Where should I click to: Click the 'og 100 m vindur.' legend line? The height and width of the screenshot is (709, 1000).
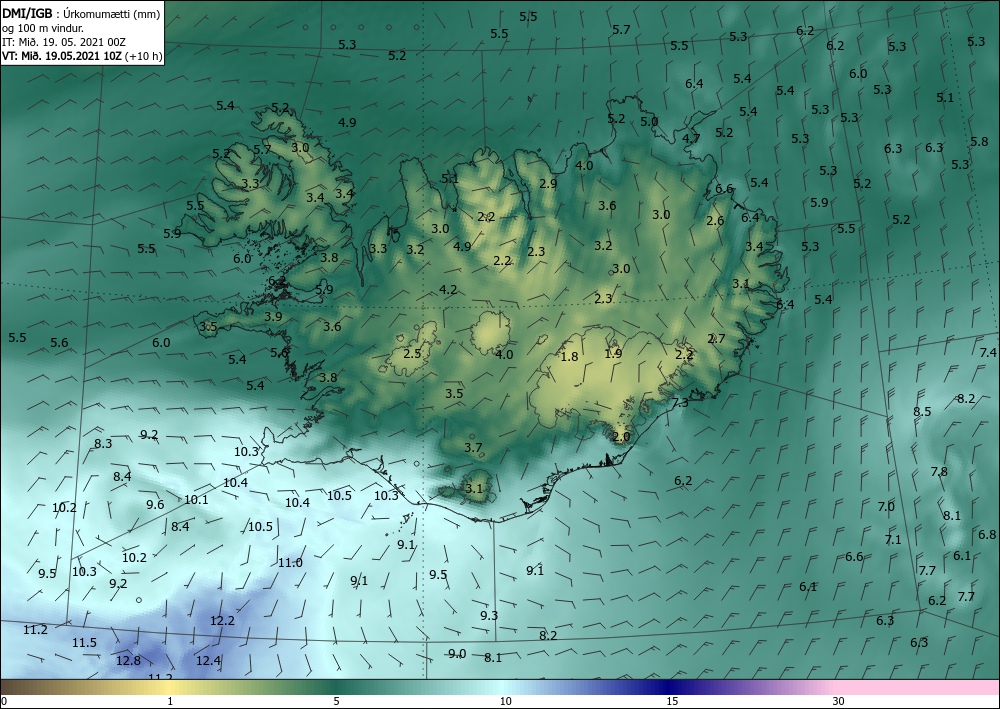pyautogui.click(x=43, y=28)
